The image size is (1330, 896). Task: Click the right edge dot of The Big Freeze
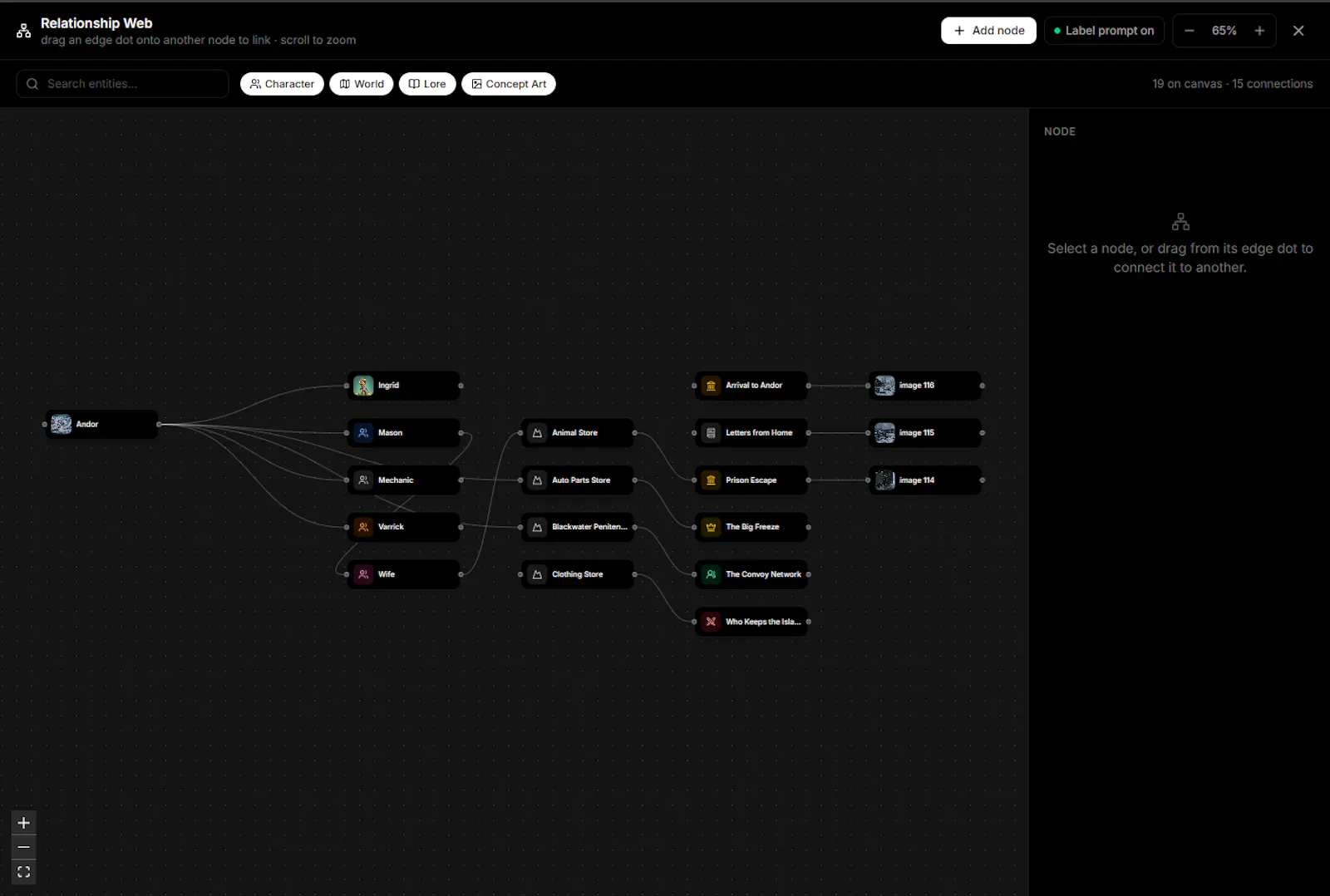click(x=808, y=527)
